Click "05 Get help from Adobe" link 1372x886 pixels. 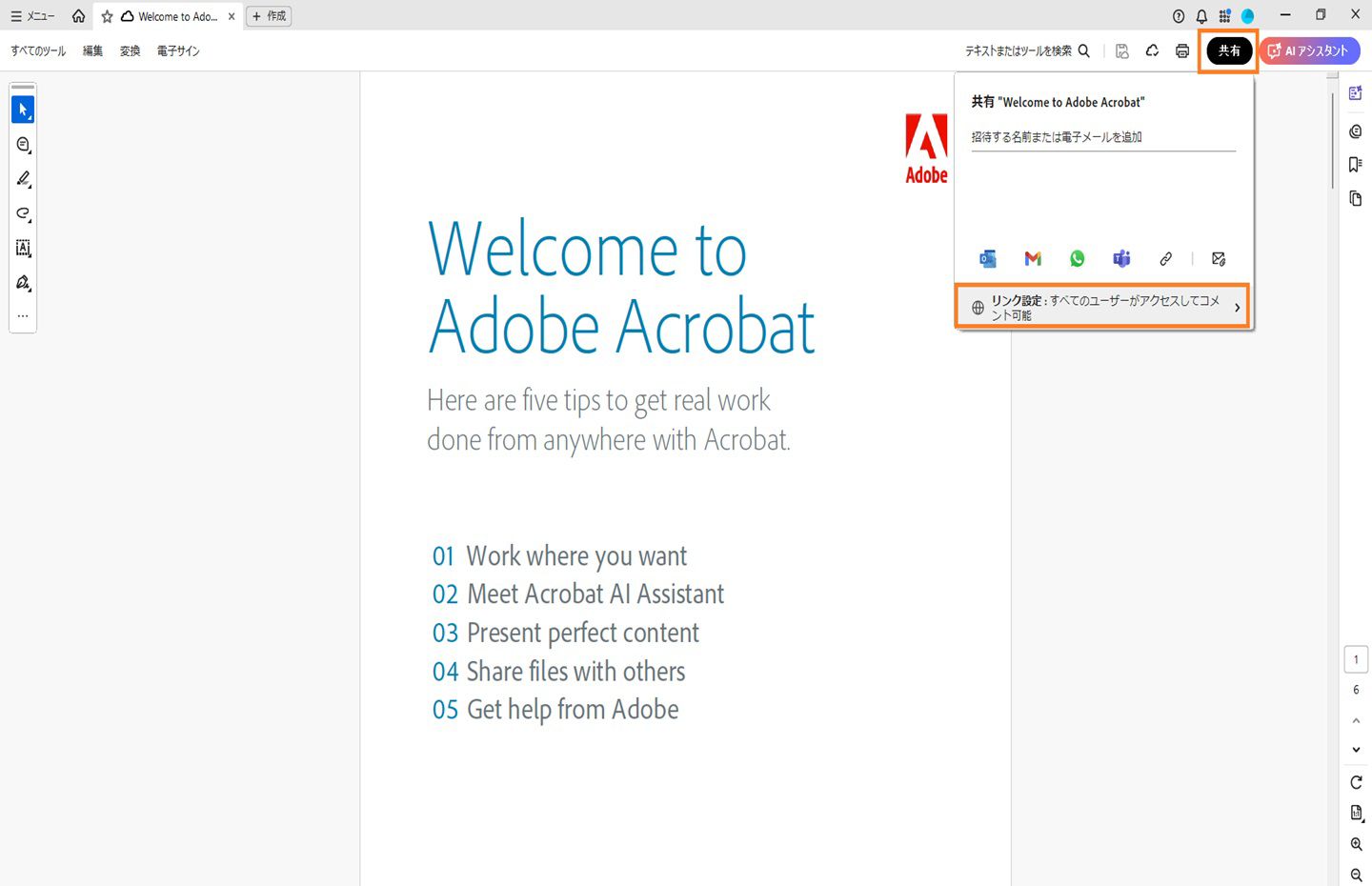[555, 710]
